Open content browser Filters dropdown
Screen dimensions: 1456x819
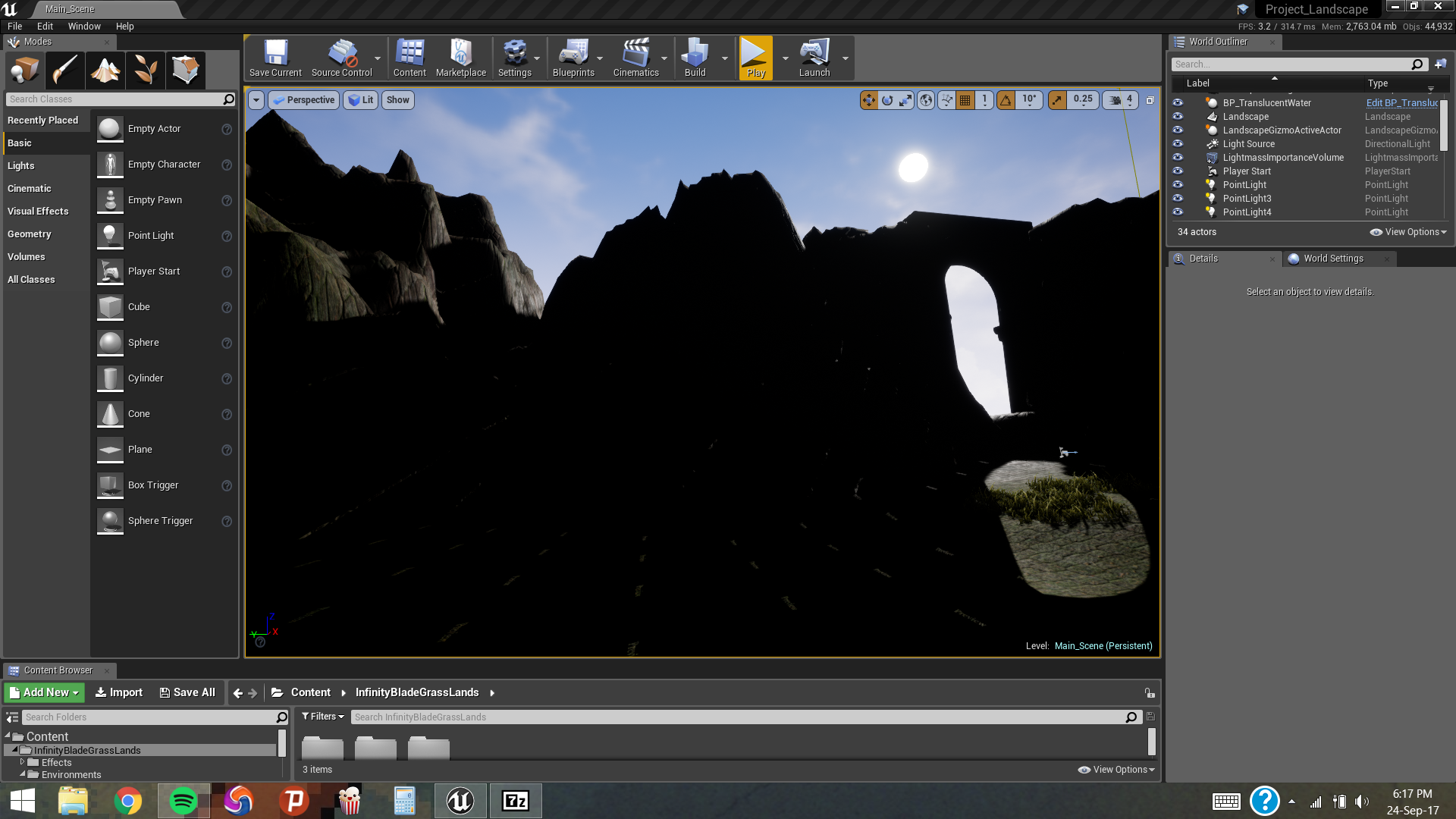pos(323,717)
